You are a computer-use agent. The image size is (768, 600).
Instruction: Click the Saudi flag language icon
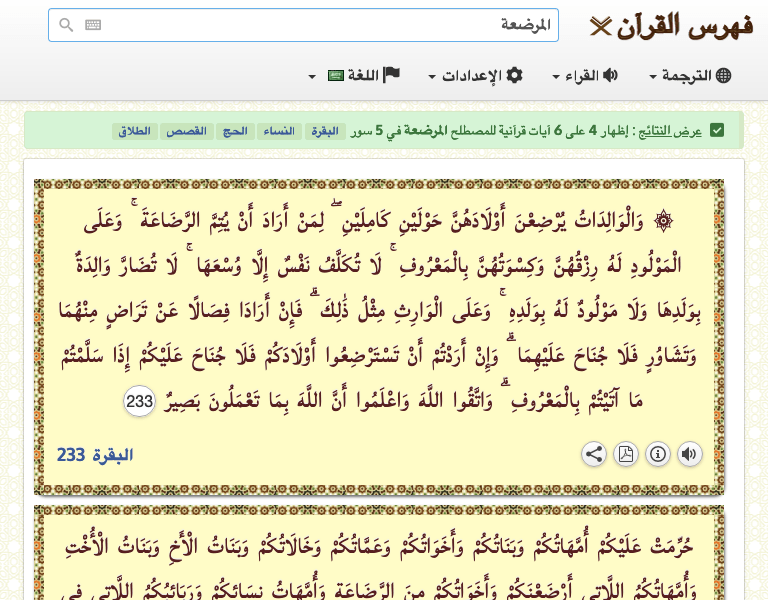click(x=336, y=76)
